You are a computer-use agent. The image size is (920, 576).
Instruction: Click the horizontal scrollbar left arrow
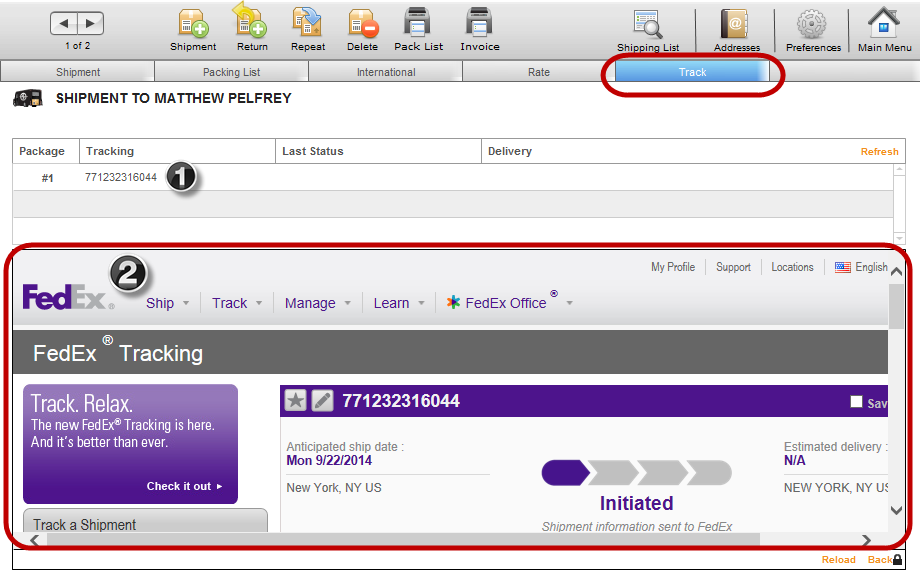(x=35, y=540)
